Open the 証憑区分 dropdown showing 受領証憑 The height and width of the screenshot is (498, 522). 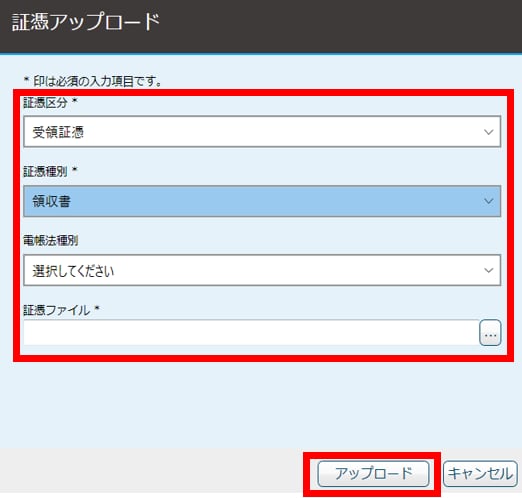coord(262,132)
